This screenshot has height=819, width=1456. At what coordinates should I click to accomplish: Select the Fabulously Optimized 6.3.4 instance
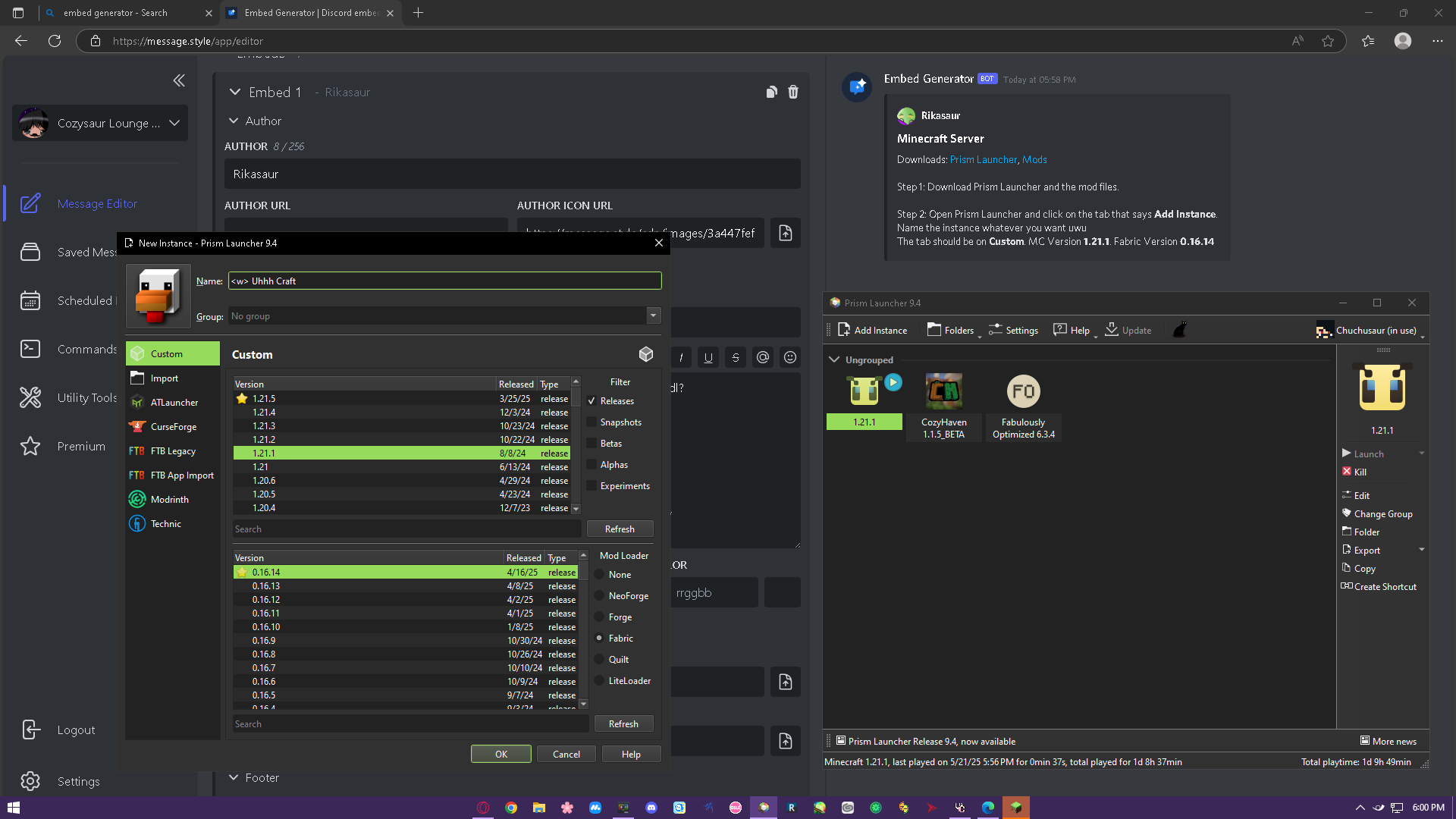[x=1023, y=406]
